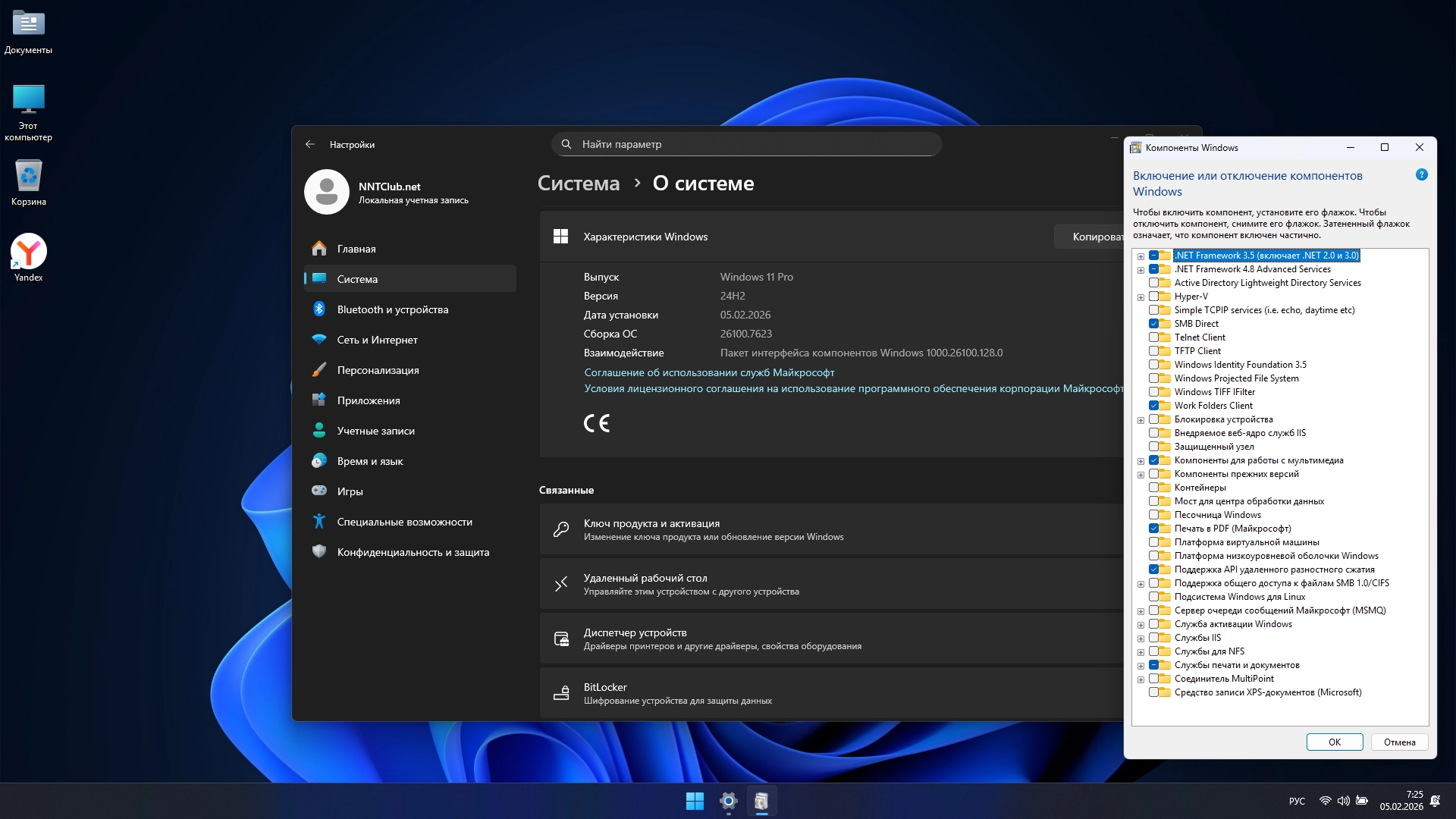
Task: Click the Settings gear icon on taskbar
Action: tap(728, 801)
